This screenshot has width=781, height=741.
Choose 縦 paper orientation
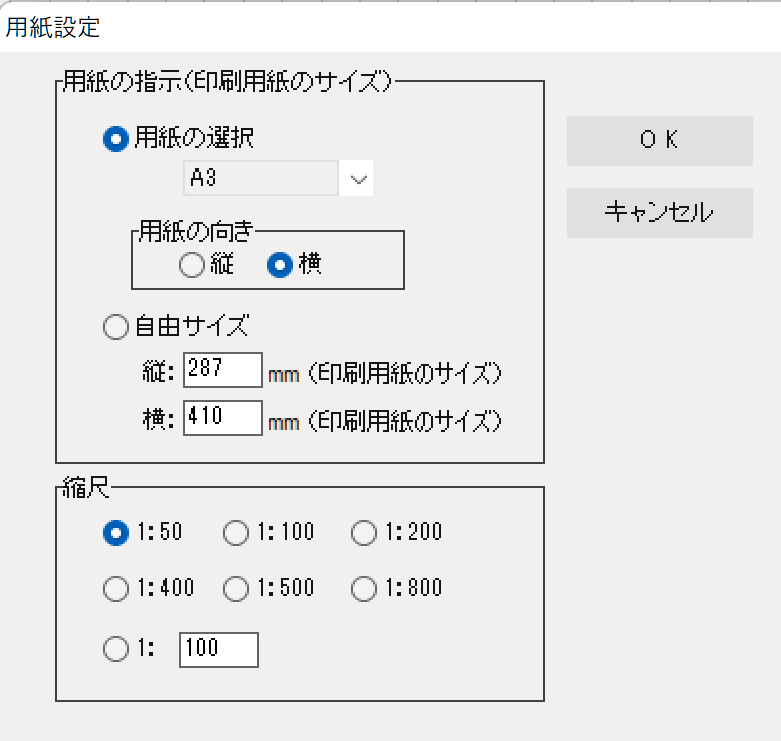(191, 264)
